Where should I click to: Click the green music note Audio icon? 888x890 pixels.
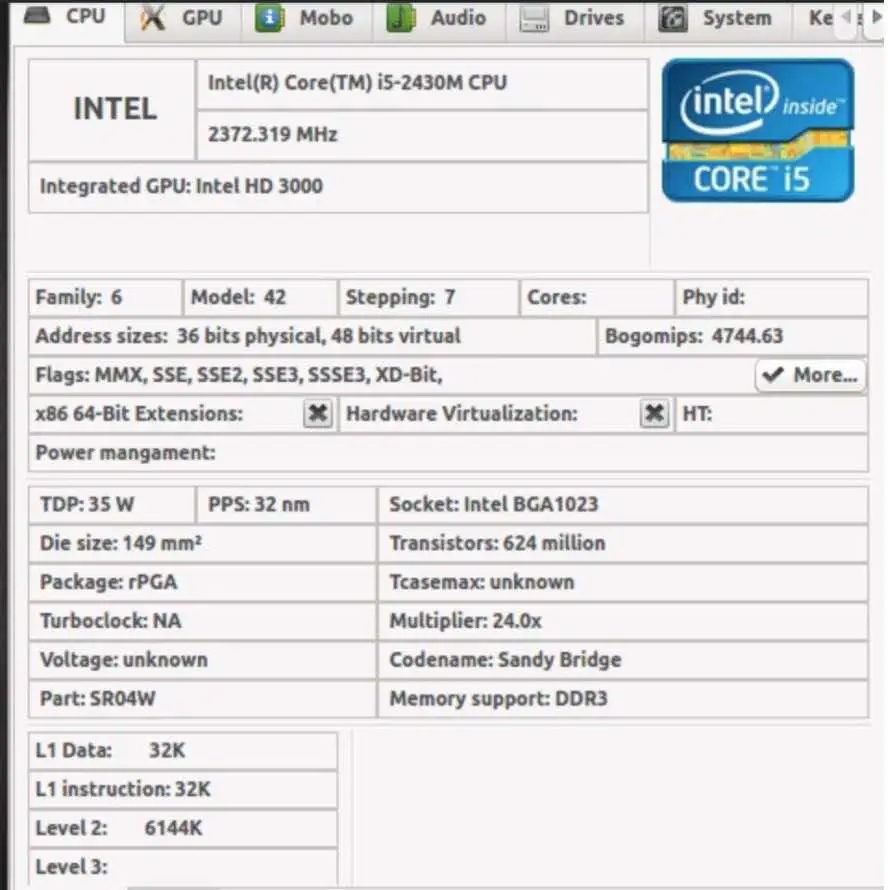pyautogui.click(x=400, y=18)
